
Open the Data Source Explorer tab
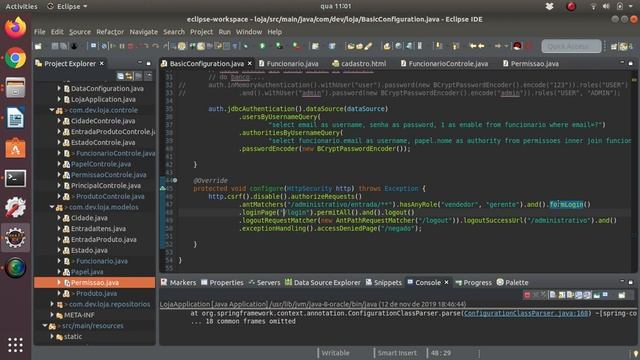point(322,282)
